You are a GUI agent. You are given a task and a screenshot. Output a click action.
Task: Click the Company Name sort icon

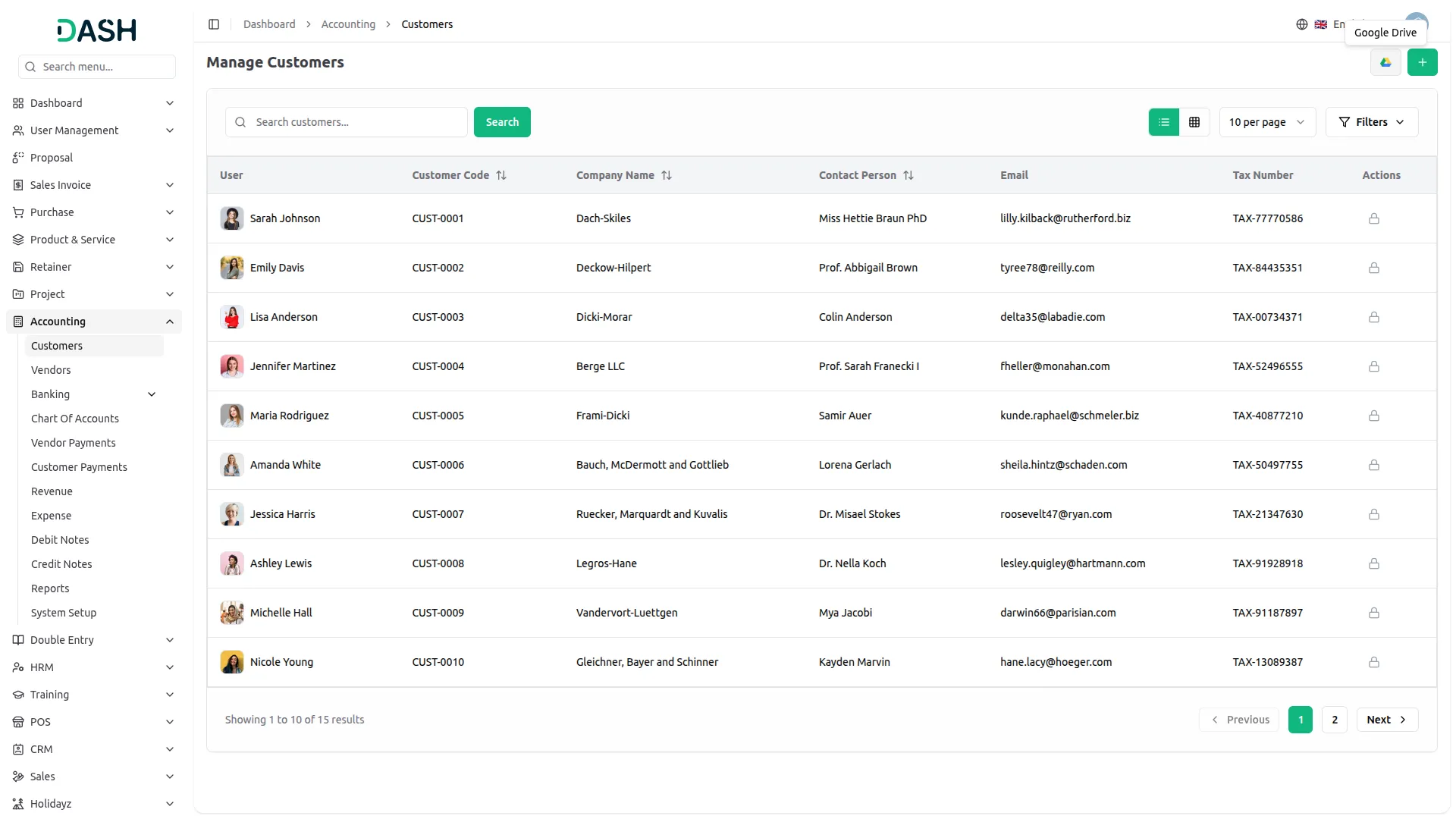(667, 175)
